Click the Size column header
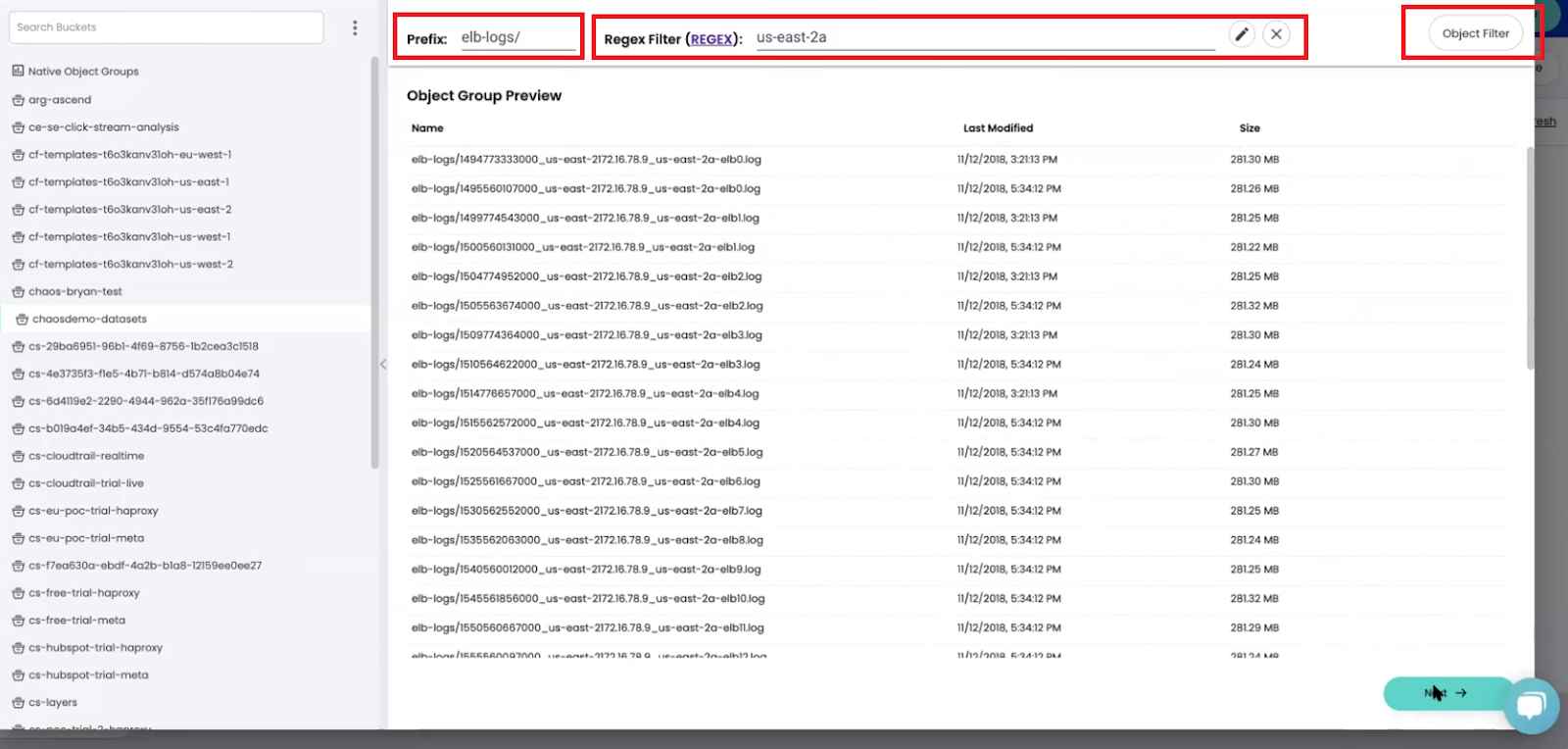Screen dimensions: 1568x749 click(1249, 128)
